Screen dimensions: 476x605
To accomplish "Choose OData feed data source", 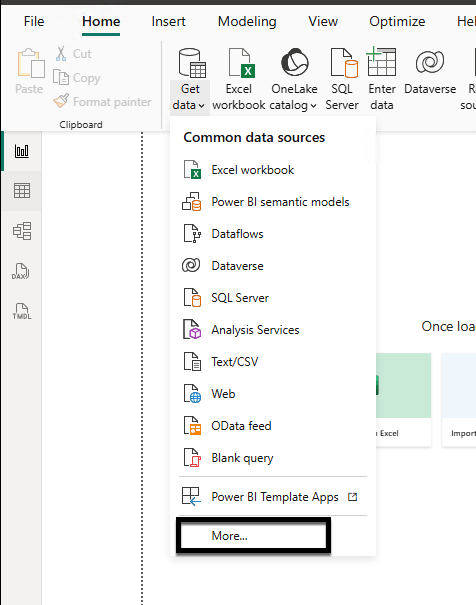I will tap(273, 426).
